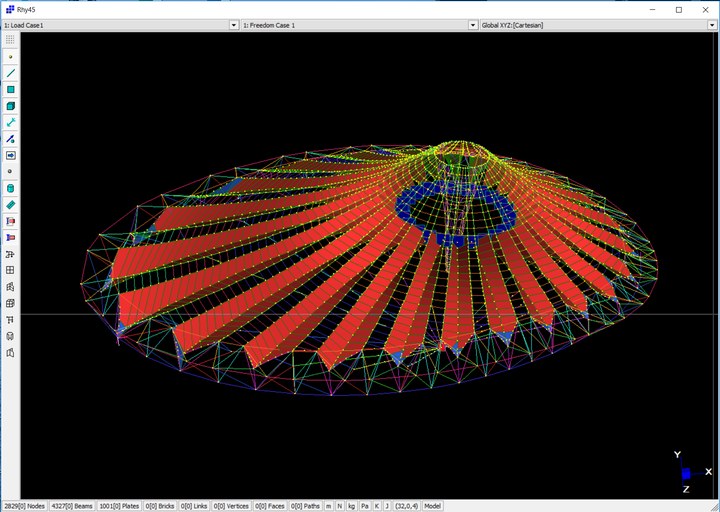Viewport: 720px width, 512px height.
Task: Select the Node creation tool
Action: click(x=10, y=57)
